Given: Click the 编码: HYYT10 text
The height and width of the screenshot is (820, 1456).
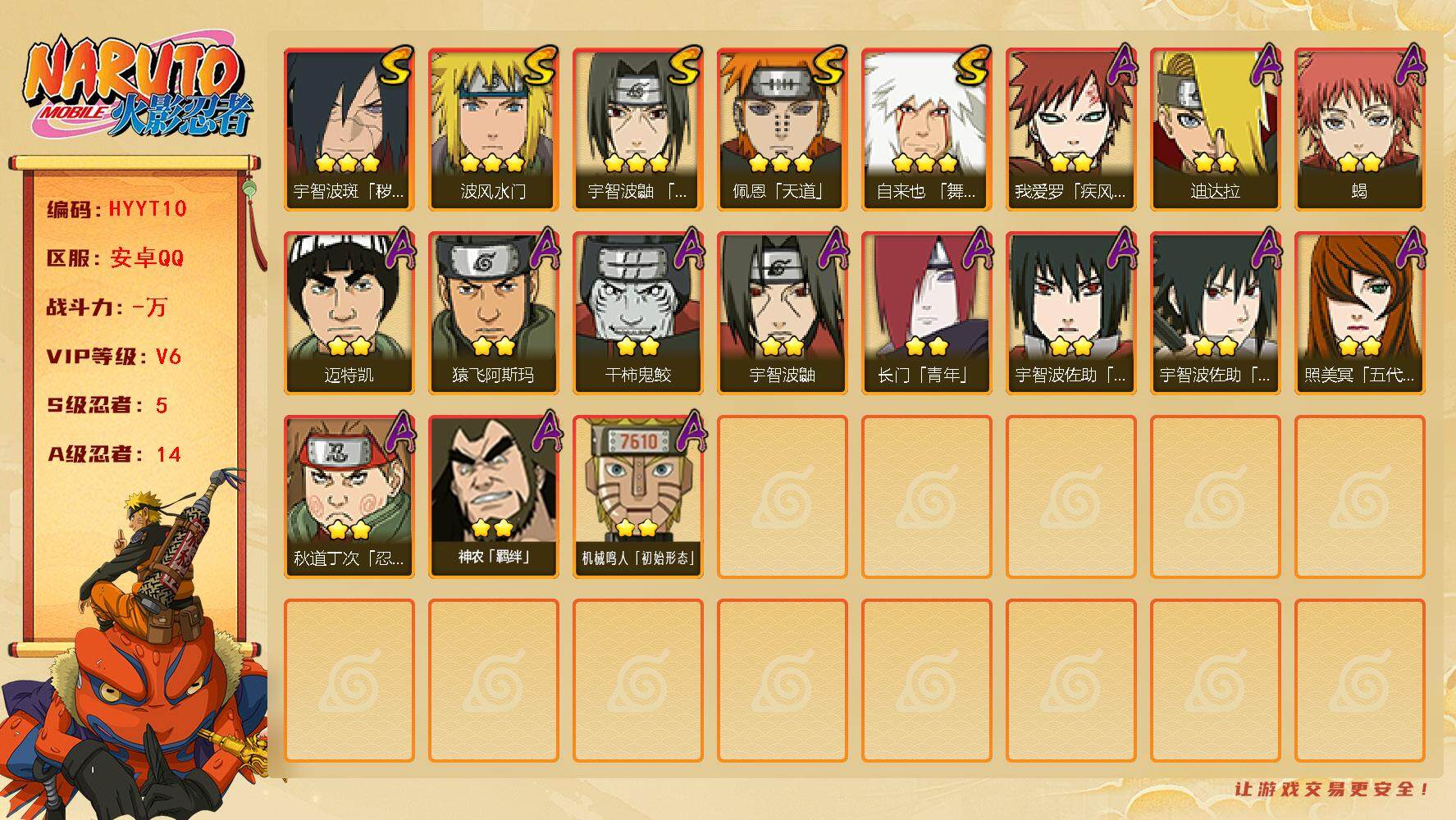Looking at the screenshot, I should [117, 209].
